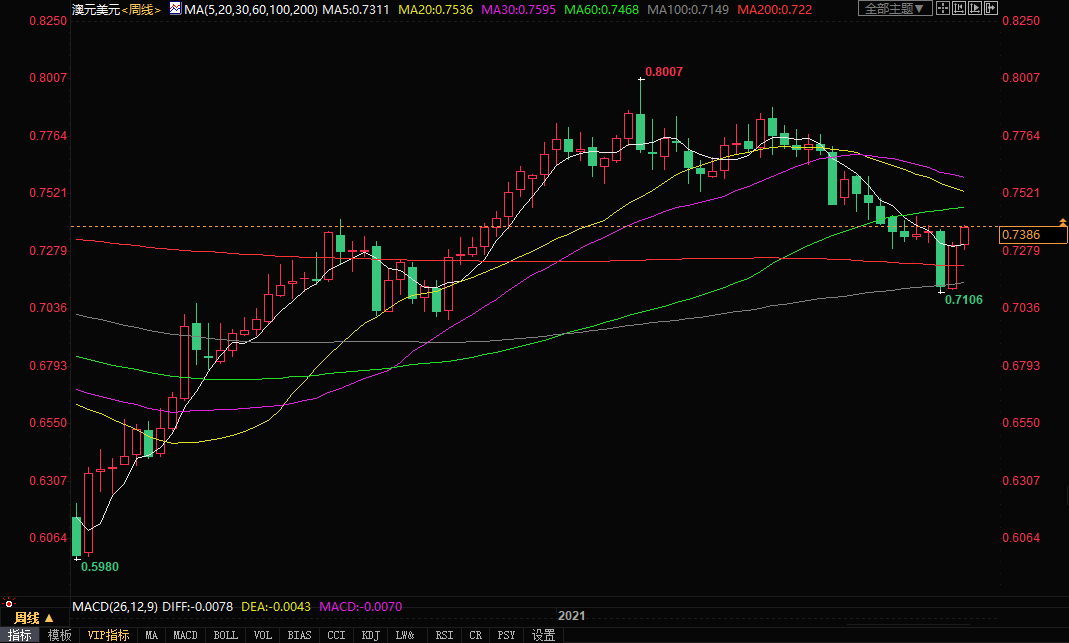Click the small orange arrow at right price axis
This screenshot has height=643, width=1069.
point(1063,220)
